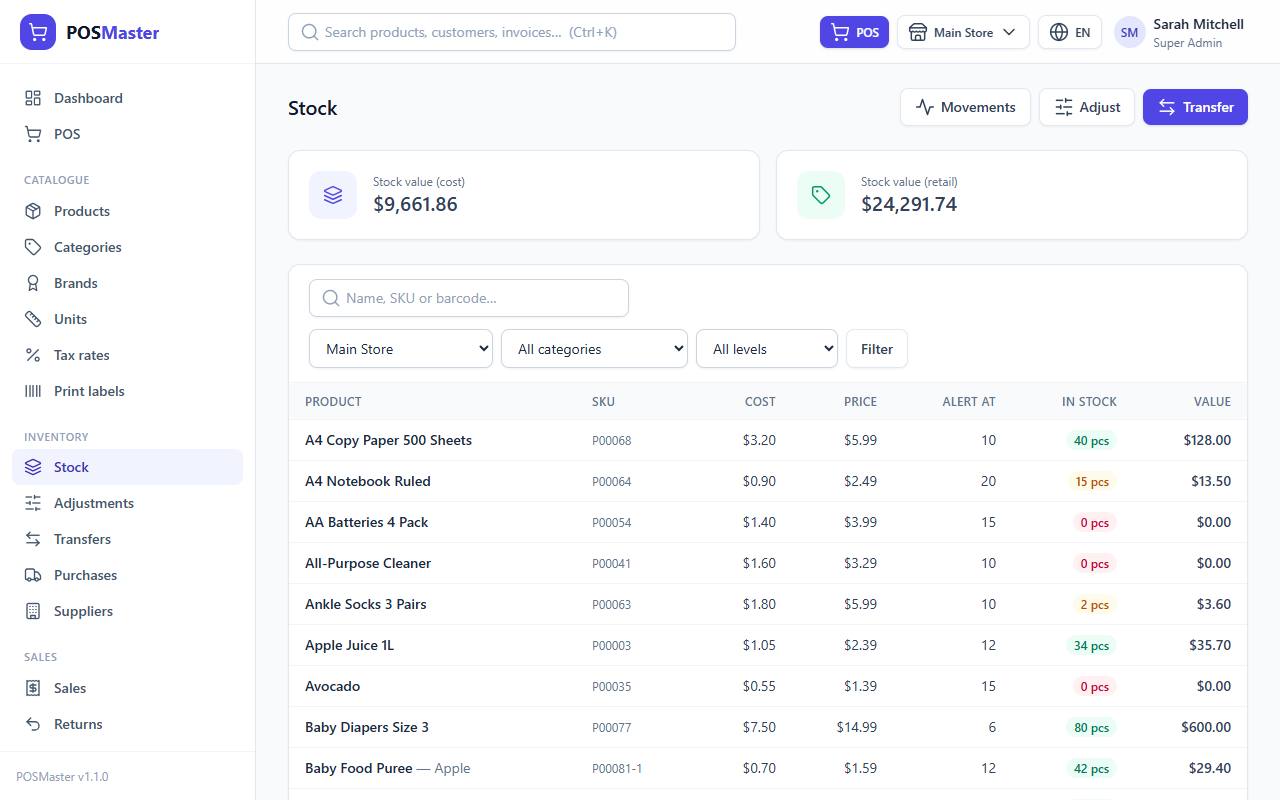Viewport: 1280px width, 800px height.
Task: Click the Name, SKU or barcode search box
Action: click(469, 298)
